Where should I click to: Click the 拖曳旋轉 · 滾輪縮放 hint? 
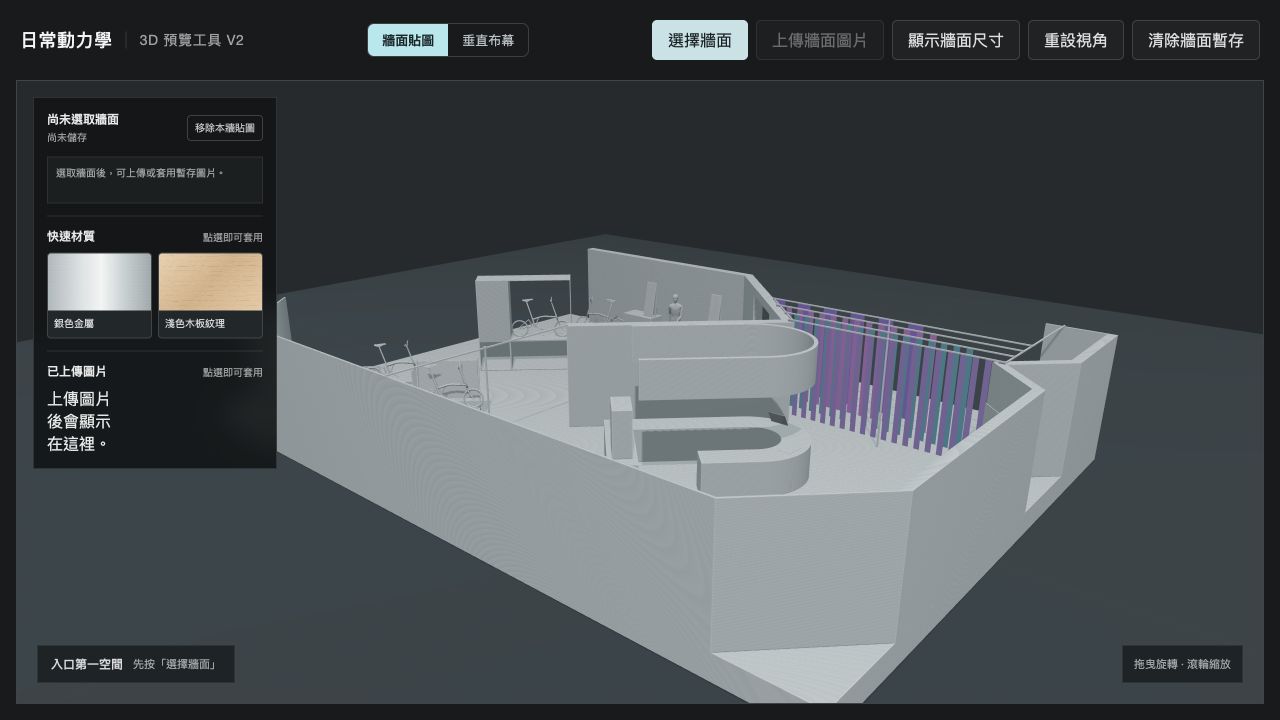pyautogui.click(x=1182, y=664)
